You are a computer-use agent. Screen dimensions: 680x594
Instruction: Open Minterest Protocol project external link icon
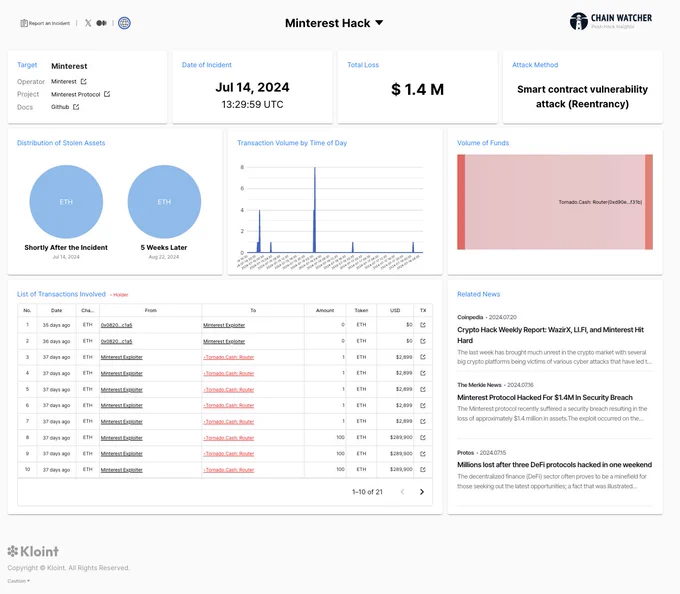coord(107,94)
